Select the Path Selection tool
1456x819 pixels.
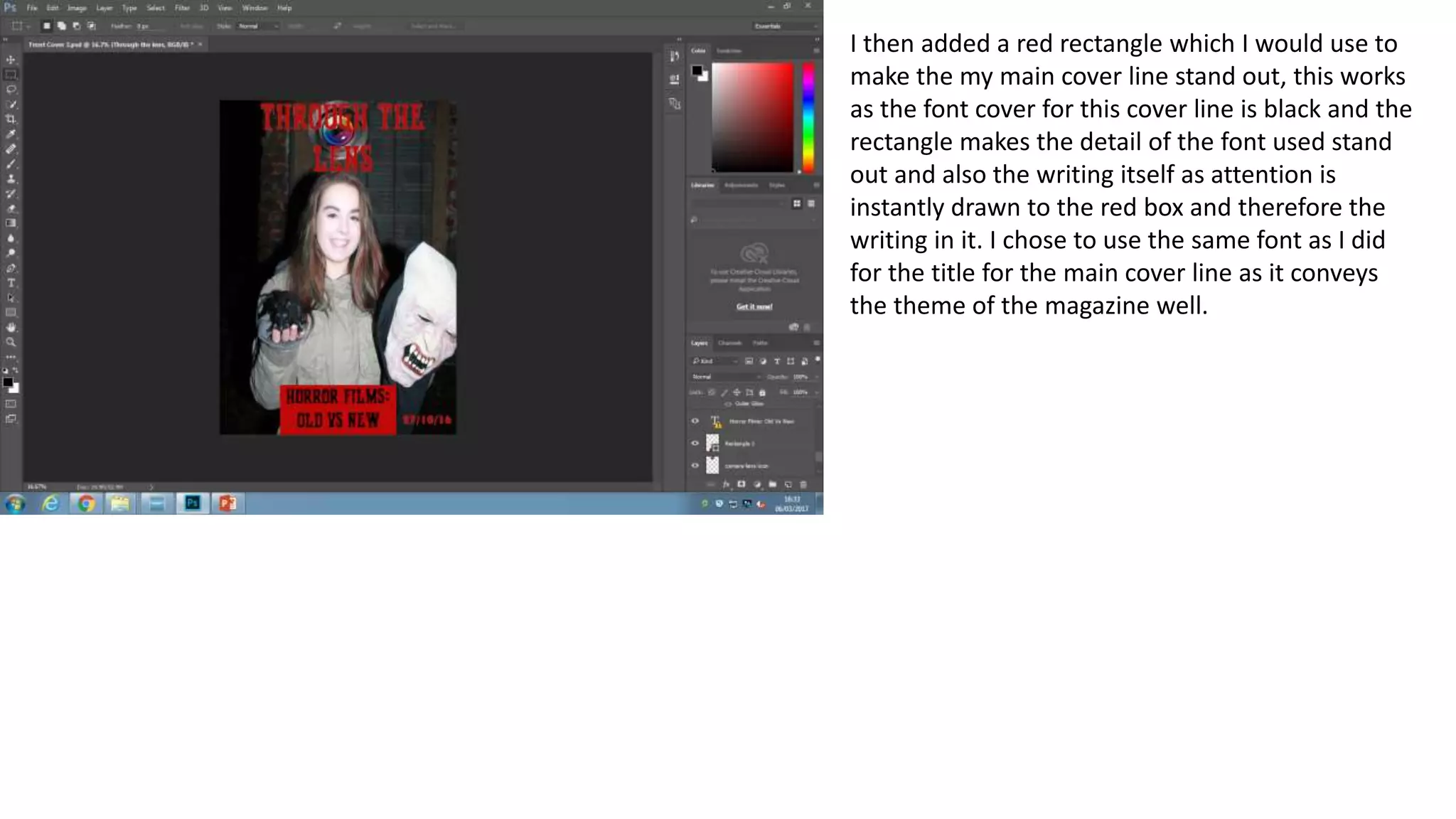click(11, 298)
